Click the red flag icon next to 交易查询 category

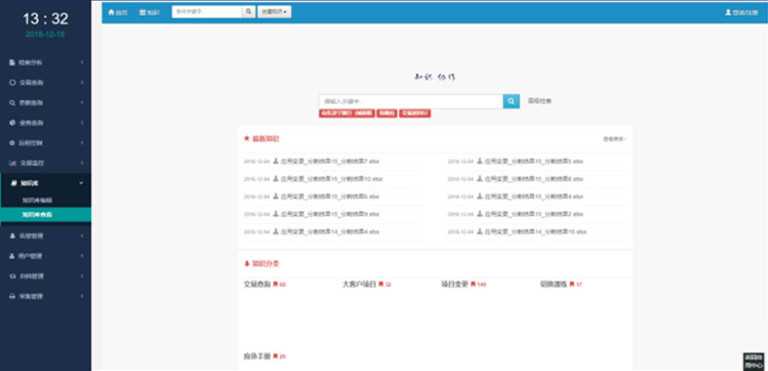275,284
